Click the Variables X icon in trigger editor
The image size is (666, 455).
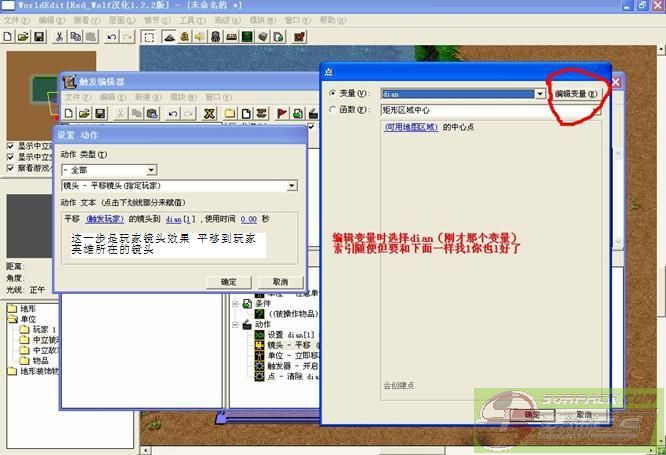209,114
